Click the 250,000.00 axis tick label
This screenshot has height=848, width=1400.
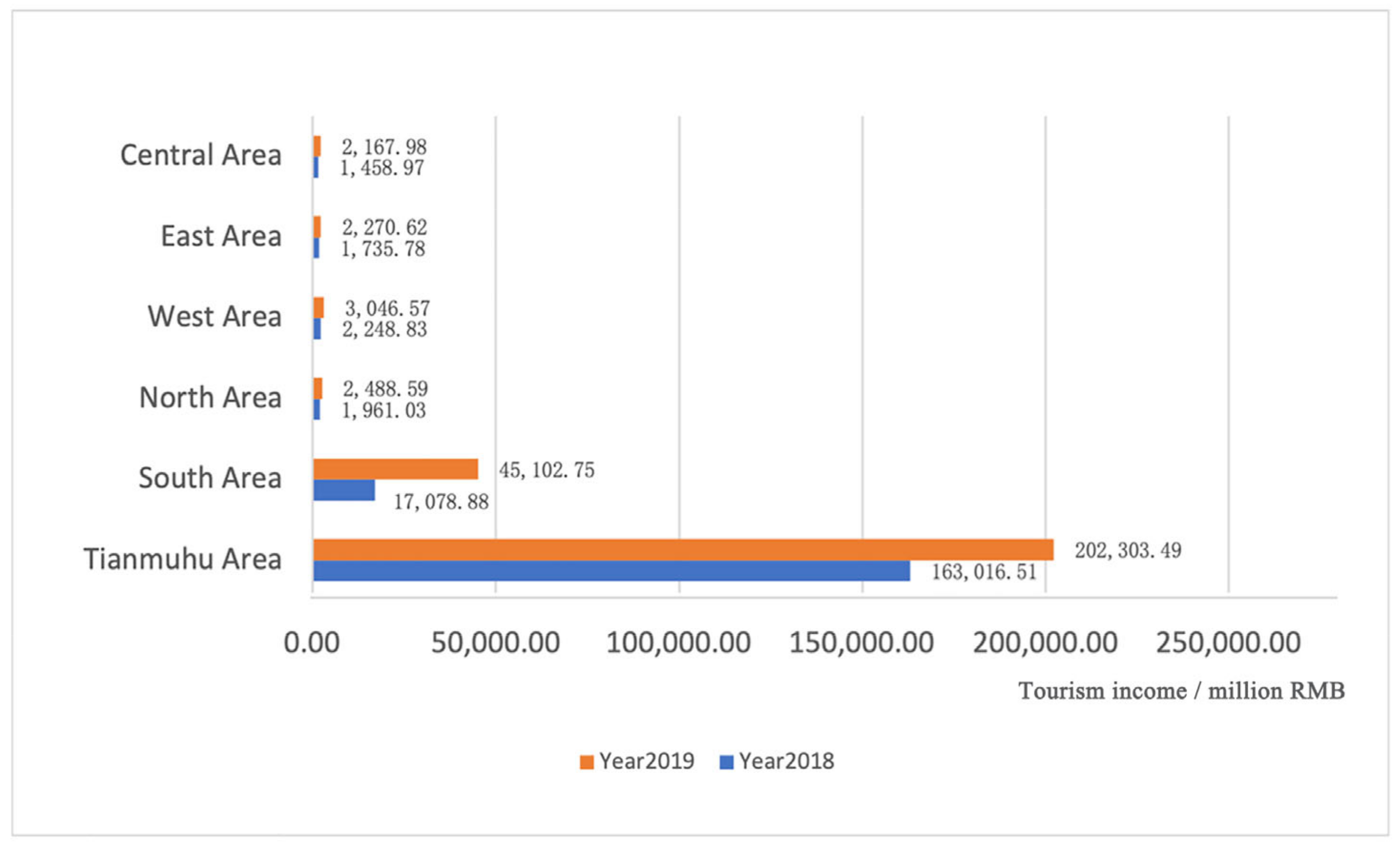click(1229, 643)
